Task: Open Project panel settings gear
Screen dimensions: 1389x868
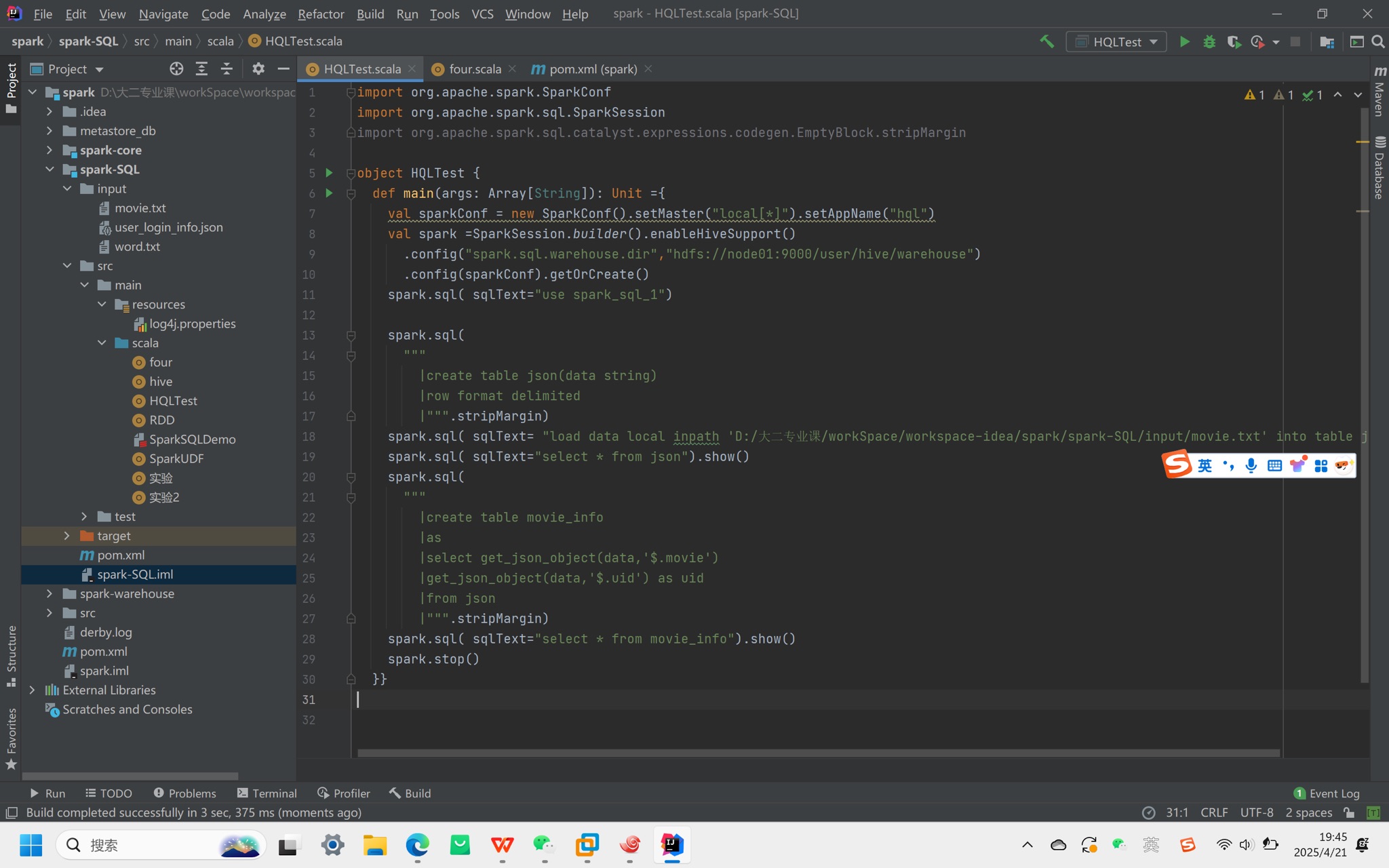Action: (x=258, y=68)
